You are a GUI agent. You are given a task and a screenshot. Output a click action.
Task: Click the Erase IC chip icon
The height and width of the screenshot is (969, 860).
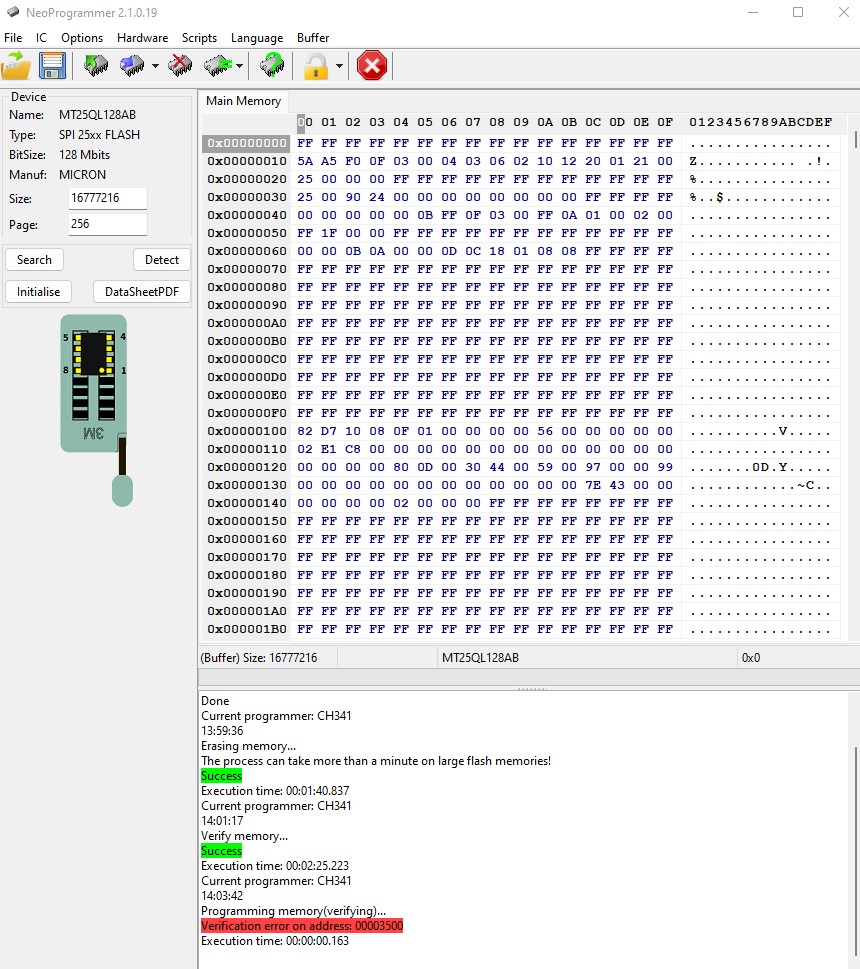(180, 66)
